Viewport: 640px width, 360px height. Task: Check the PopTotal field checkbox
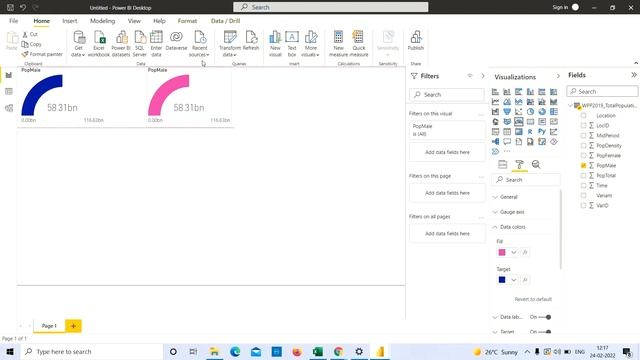click(583, 176)
